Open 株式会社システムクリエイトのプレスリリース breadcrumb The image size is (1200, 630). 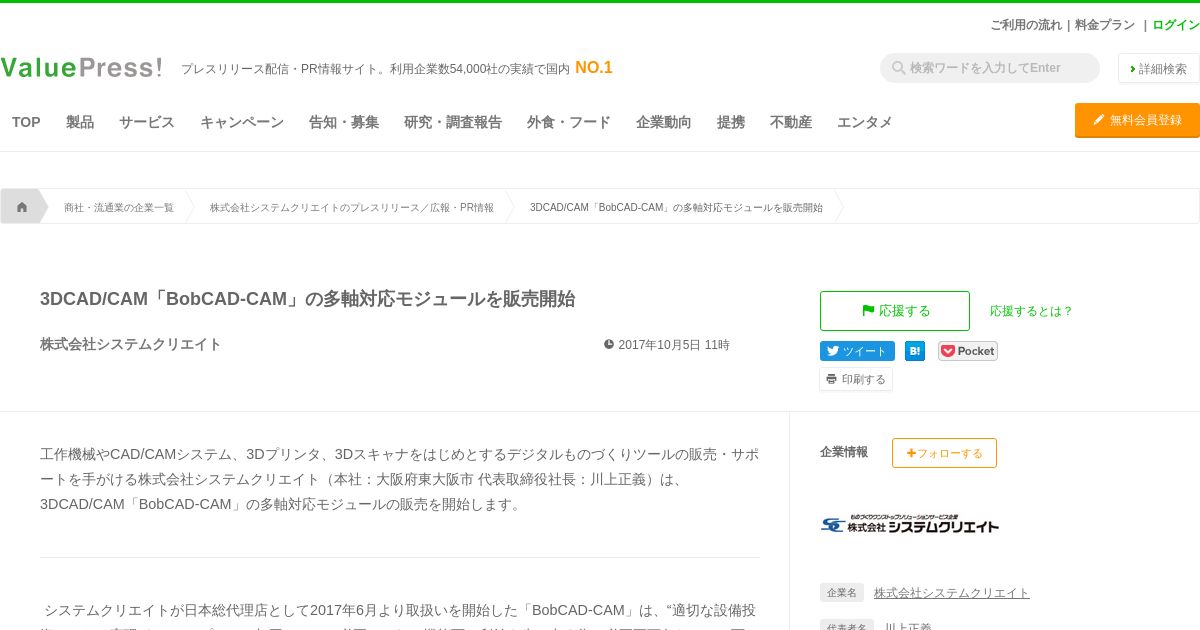[352, 207]
